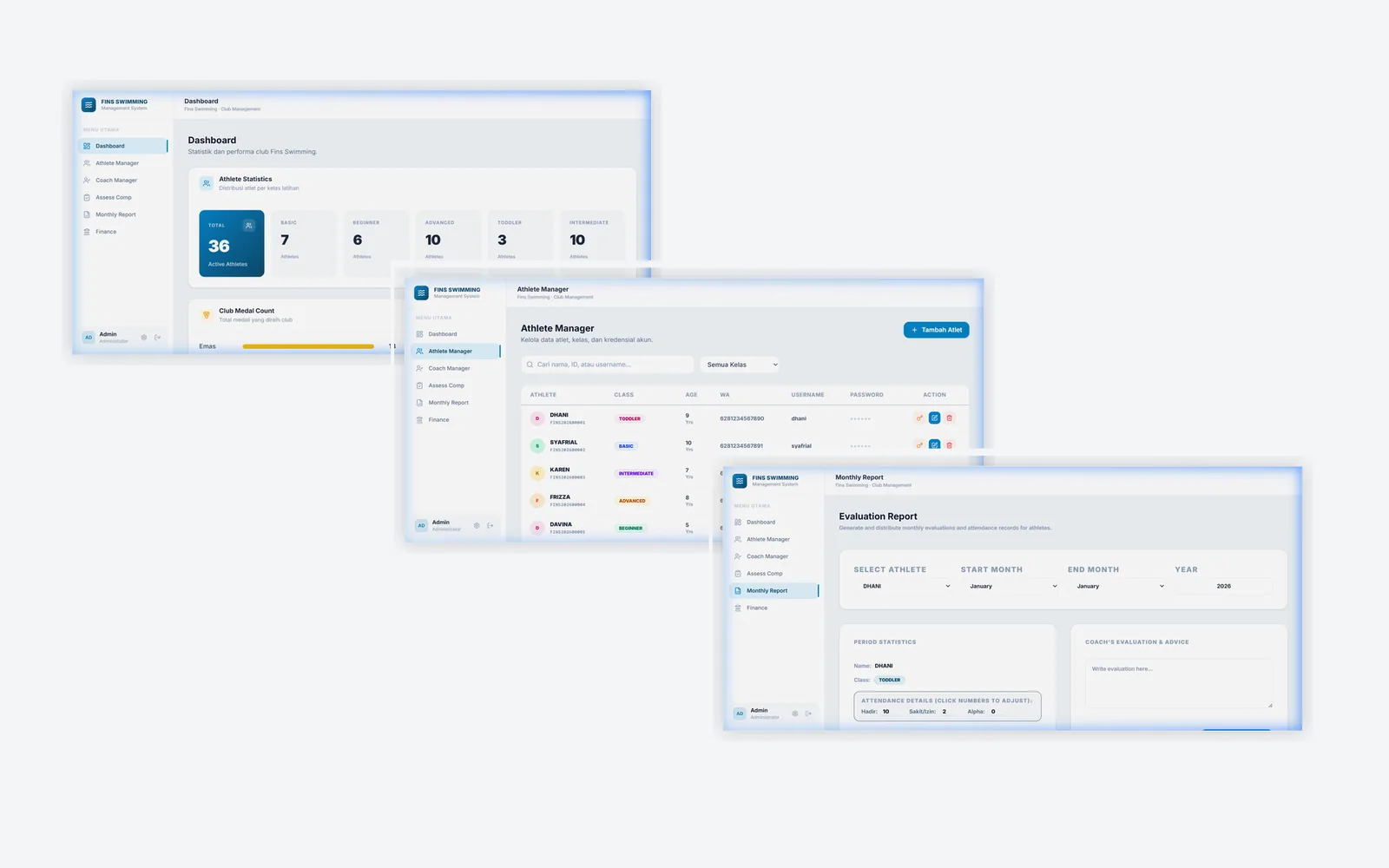The width and height of the screenshot is (1389, 868).
Task: Click FRIZZA's ADVANCED class badge
Action: 632,501
